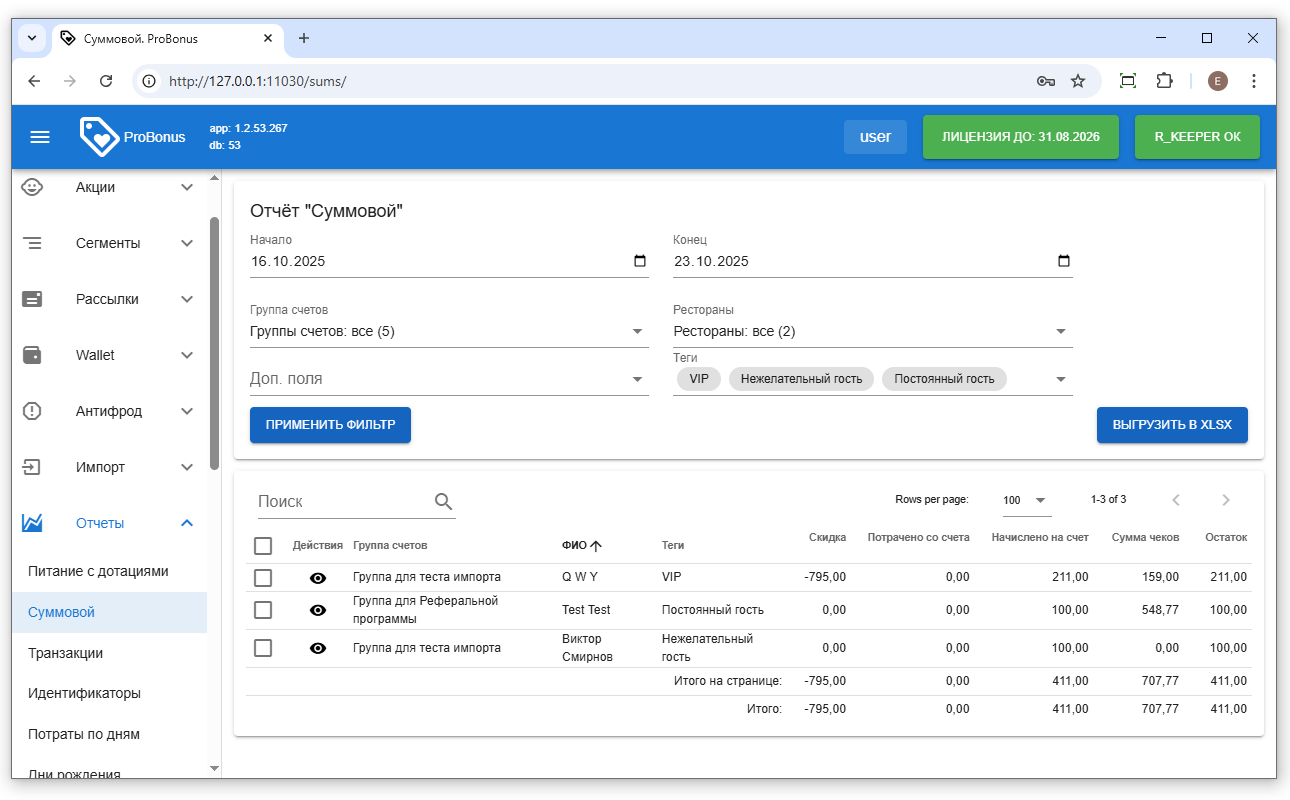Open Транзакции report in sidebar
Screen dimensions: 1290x800
click(66, 653)
